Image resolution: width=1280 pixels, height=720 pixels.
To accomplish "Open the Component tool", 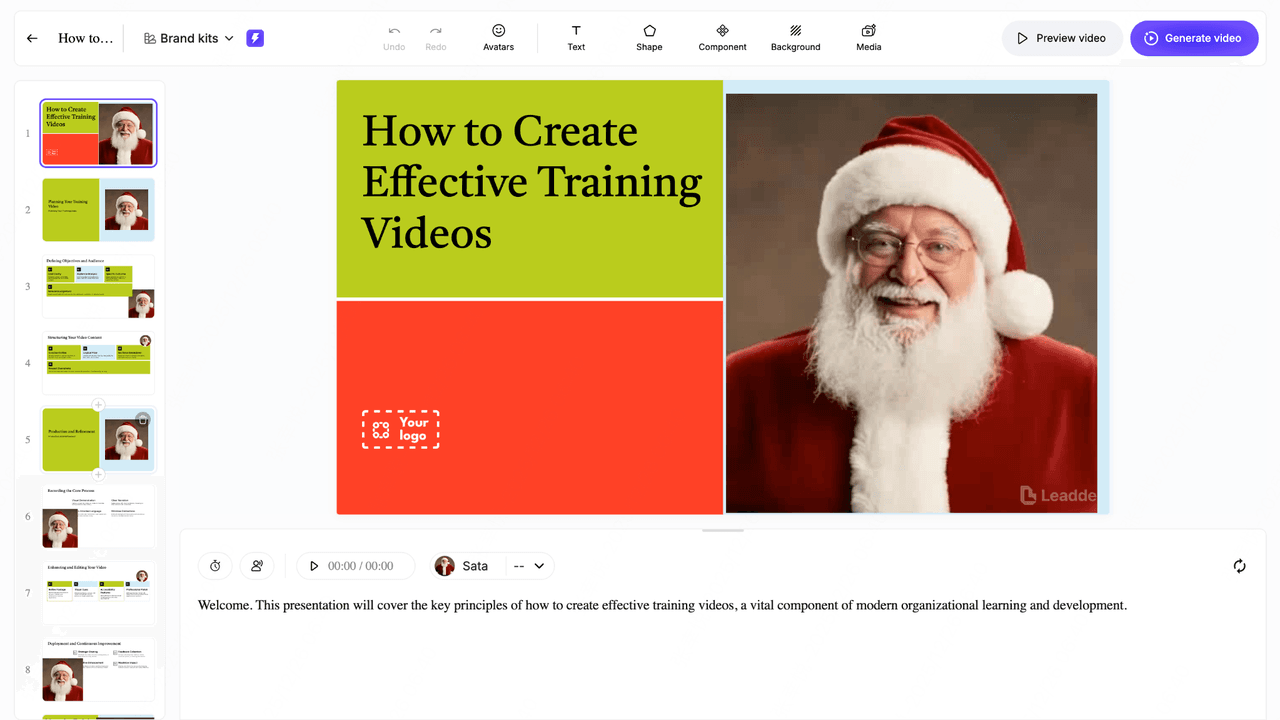I will coord(722,38).
